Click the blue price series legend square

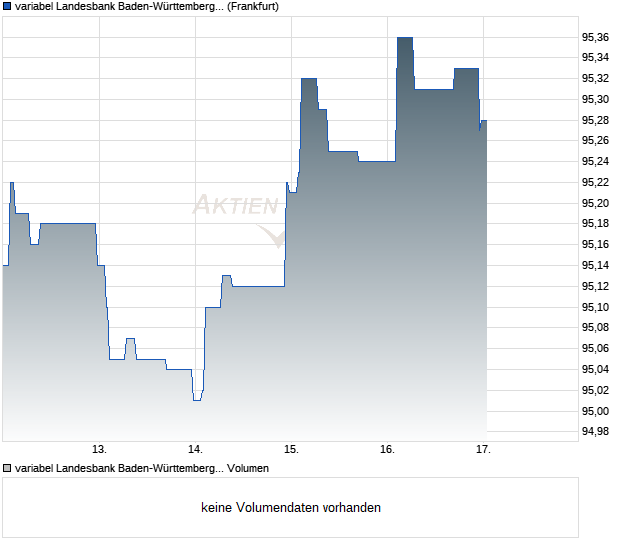click(7, 7)
